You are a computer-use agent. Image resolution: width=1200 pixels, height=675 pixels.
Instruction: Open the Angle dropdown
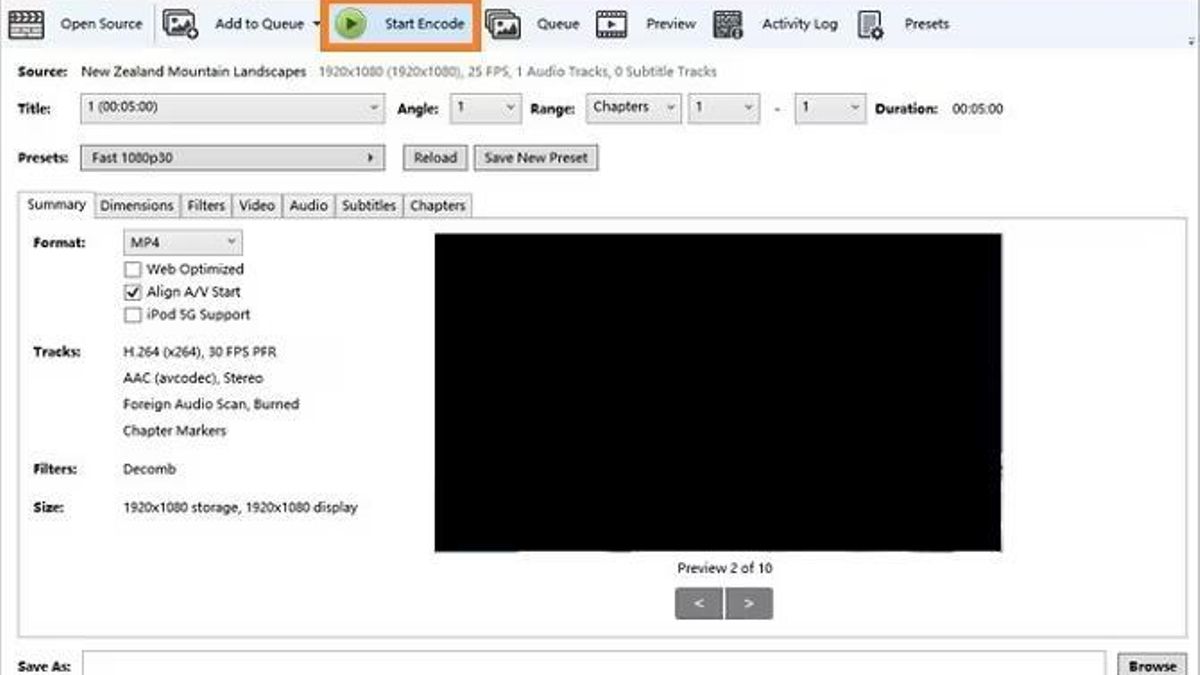[485, 108]
